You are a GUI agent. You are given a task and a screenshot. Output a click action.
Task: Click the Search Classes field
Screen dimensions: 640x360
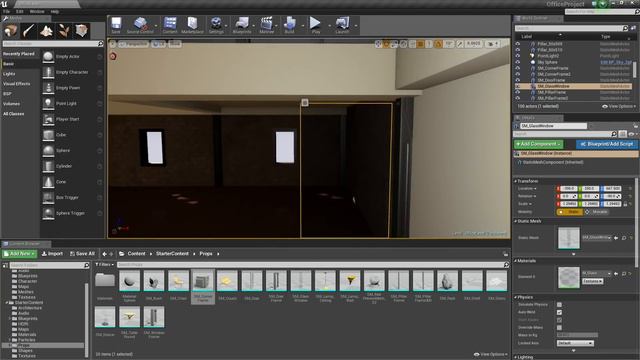[x=53, y=44]
